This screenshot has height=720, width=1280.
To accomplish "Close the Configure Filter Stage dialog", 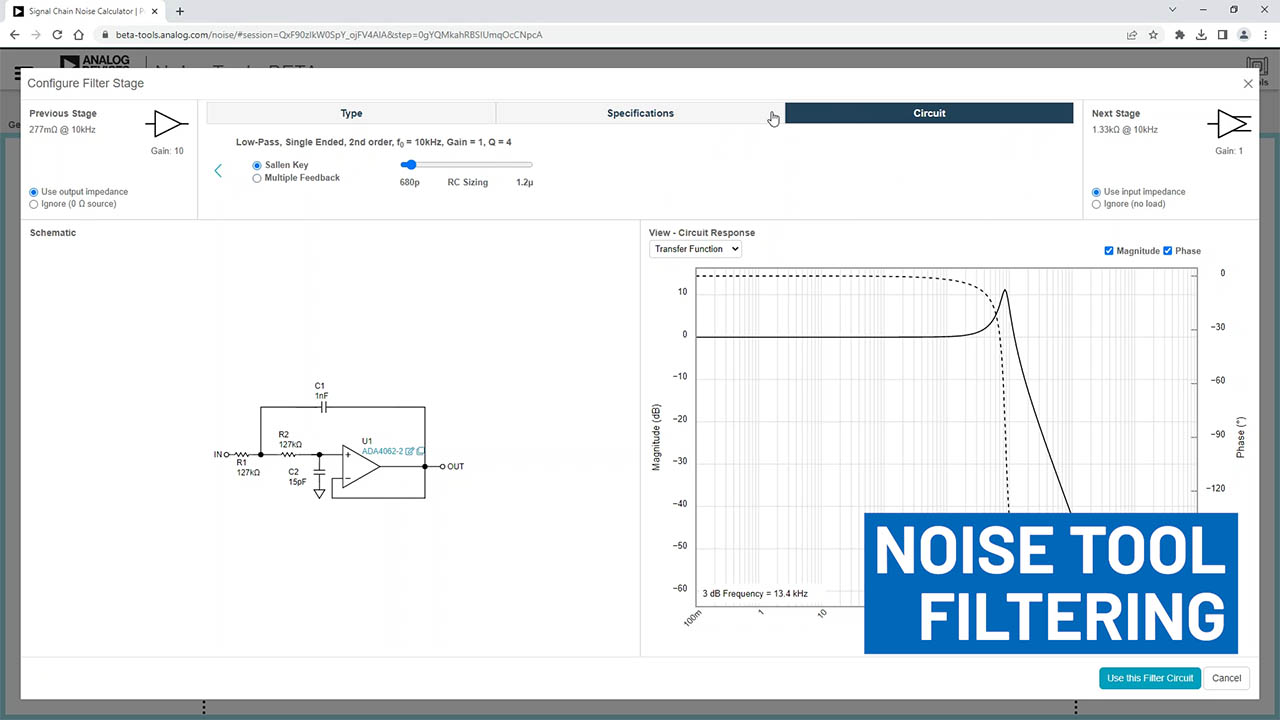I will 1248,84.
